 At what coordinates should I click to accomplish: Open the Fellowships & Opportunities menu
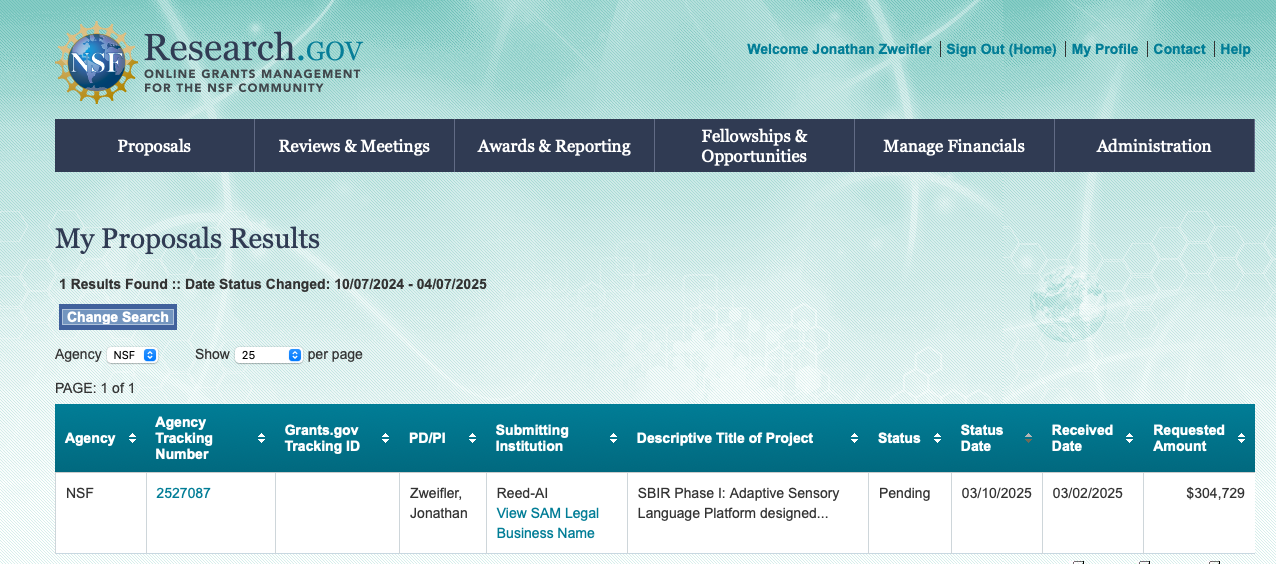(754, 146)
